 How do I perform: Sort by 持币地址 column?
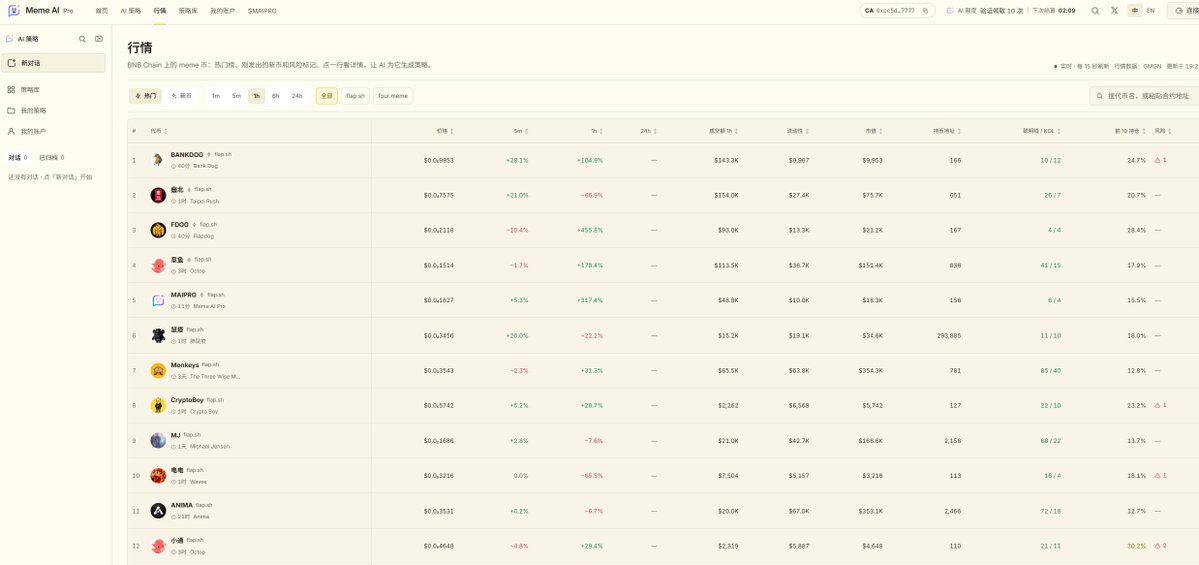[x=947, y=131]
